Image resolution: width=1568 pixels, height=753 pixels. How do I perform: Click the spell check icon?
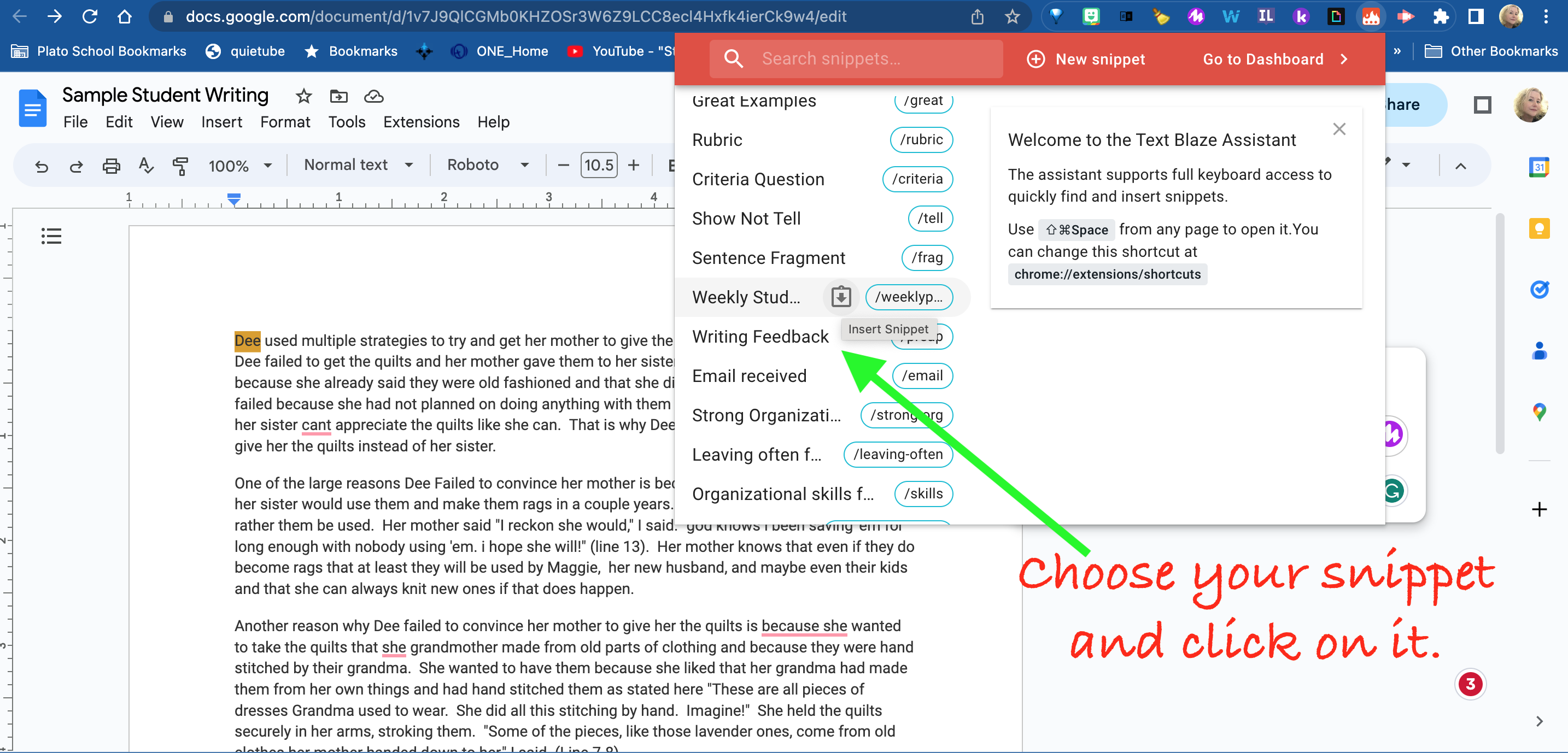(145, 166)
